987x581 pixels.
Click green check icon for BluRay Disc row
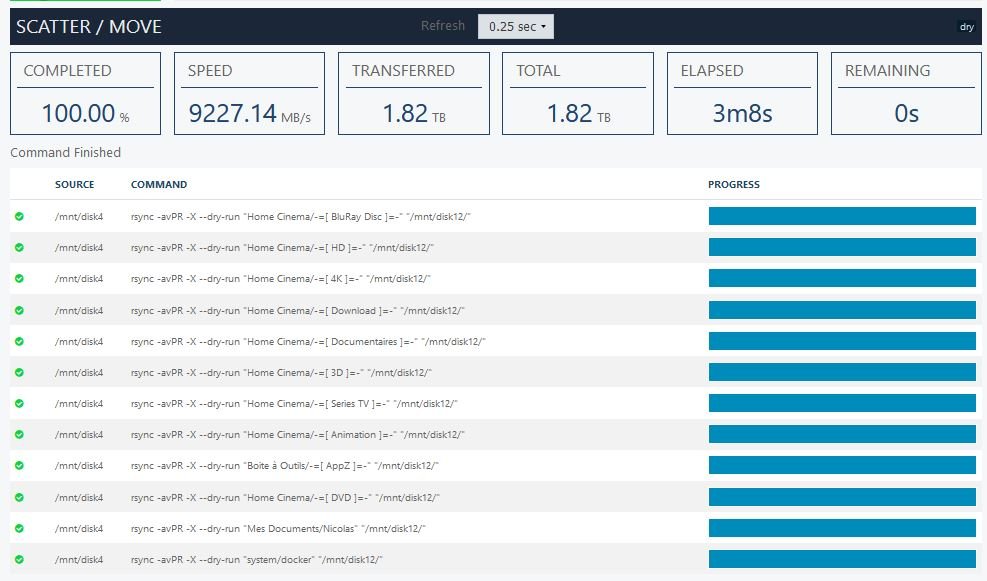20,217
